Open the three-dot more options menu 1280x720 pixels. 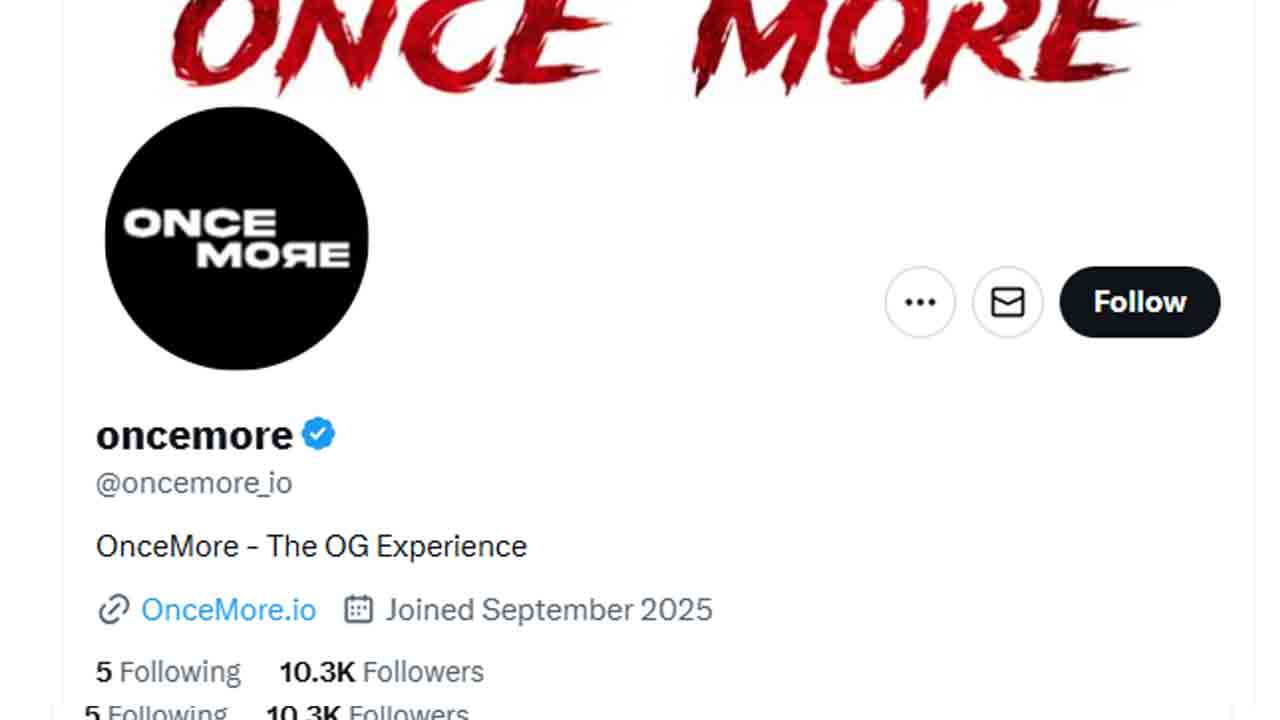[920, 302]
